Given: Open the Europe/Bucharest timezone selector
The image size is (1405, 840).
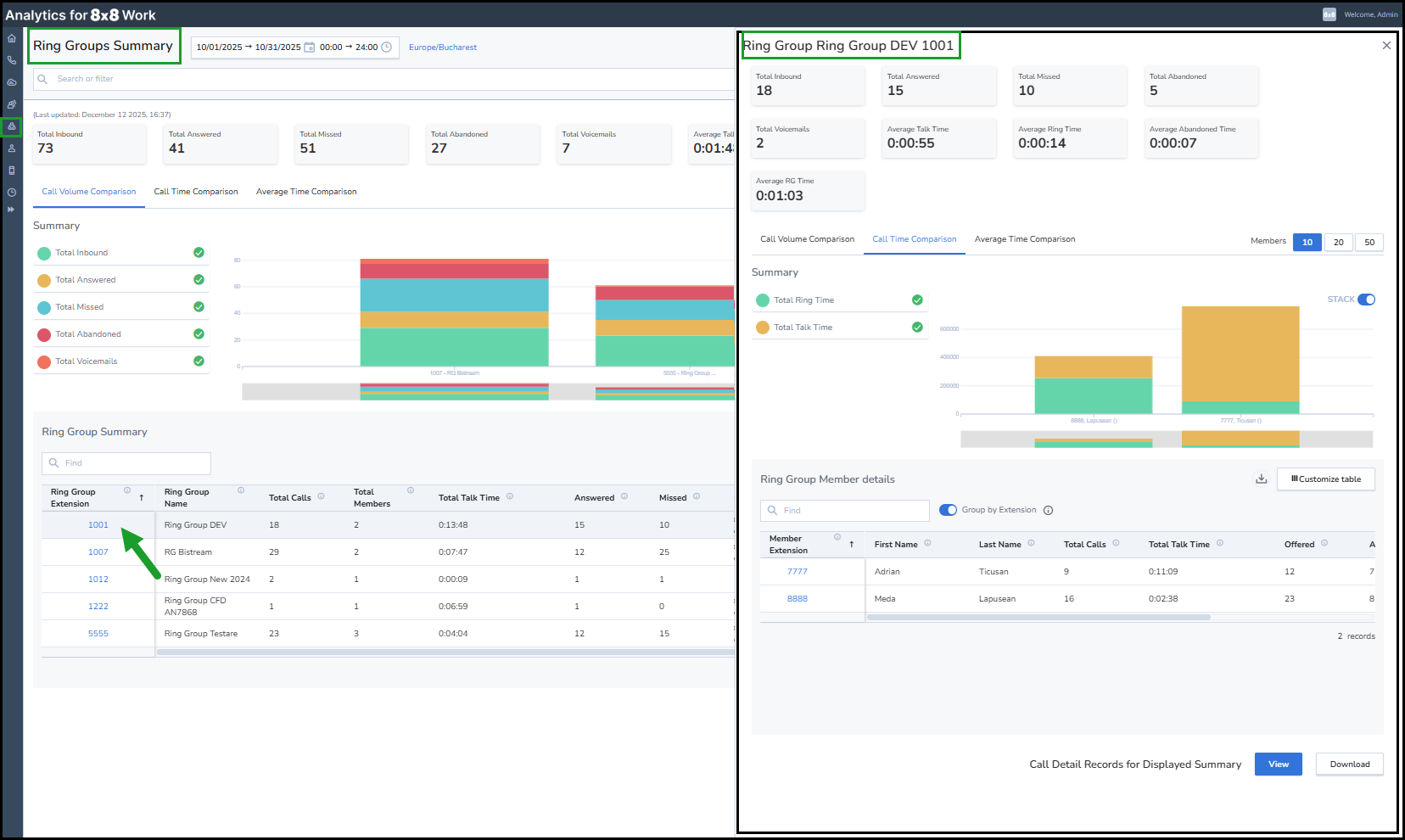Looking at the screenshot, I should click(x=443, y=48).
